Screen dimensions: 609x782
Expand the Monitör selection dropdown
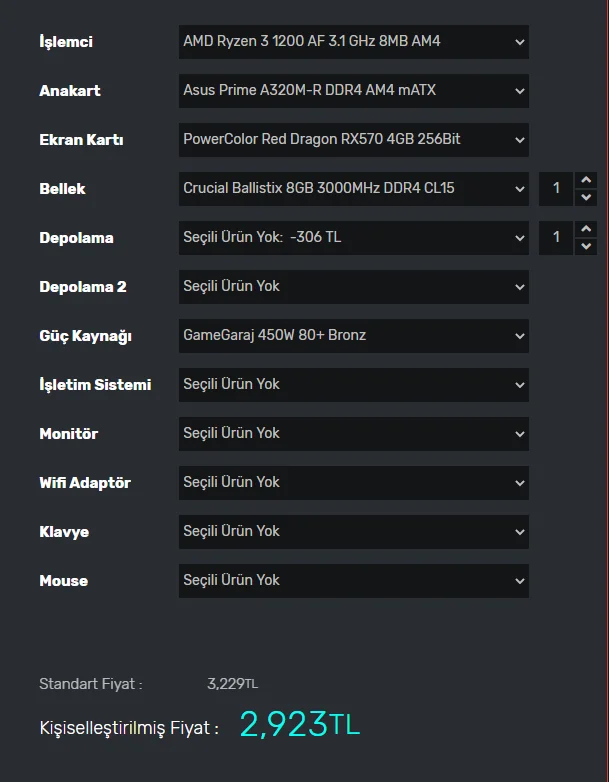coord(353,434)
